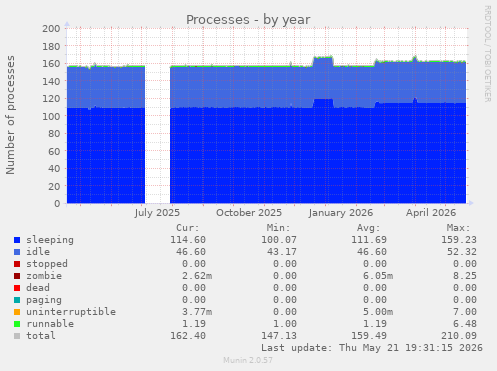The width and height of the screenshot is (497, 371).
Task: Click the zombie maximum value 8.25
Action: (x=465, y=276)
